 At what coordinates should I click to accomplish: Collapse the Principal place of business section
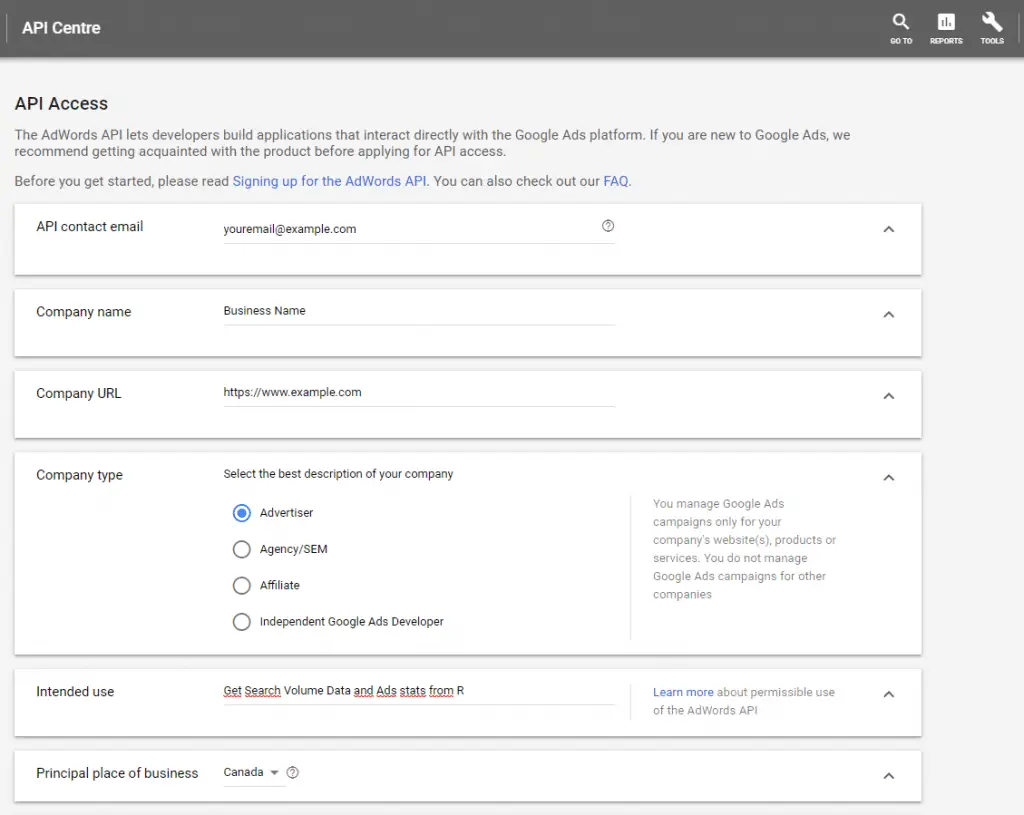tap(889, 776)
